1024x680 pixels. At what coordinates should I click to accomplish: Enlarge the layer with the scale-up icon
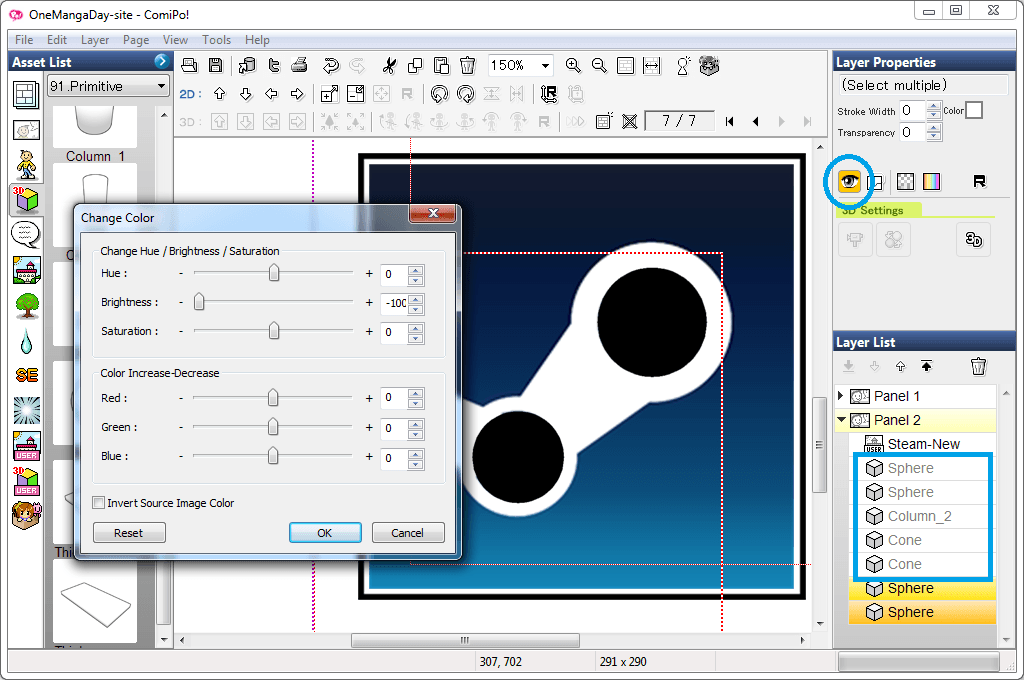point(330,94)
